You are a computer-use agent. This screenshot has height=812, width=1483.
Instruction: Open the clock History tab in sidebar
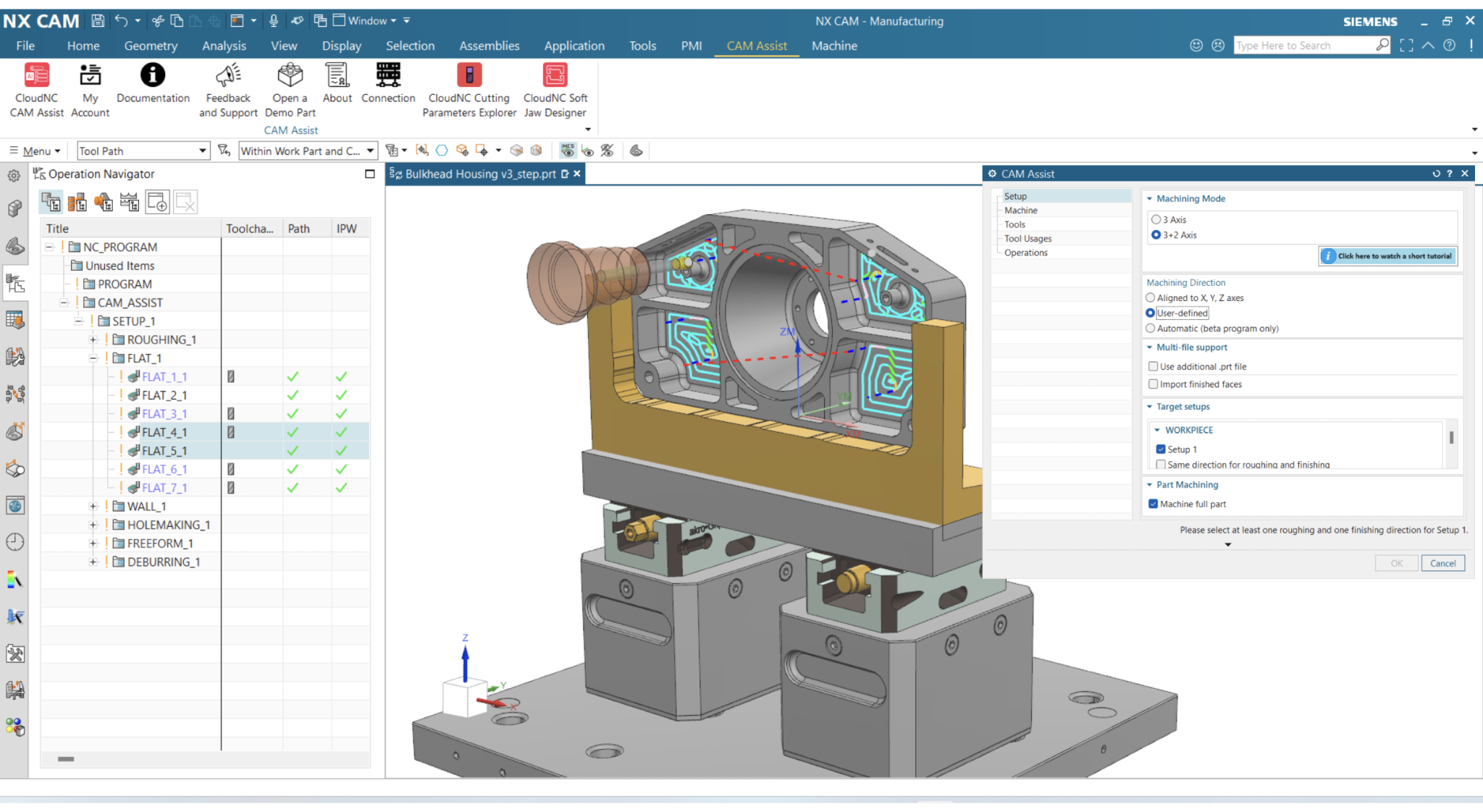click(x=14, y=542)
